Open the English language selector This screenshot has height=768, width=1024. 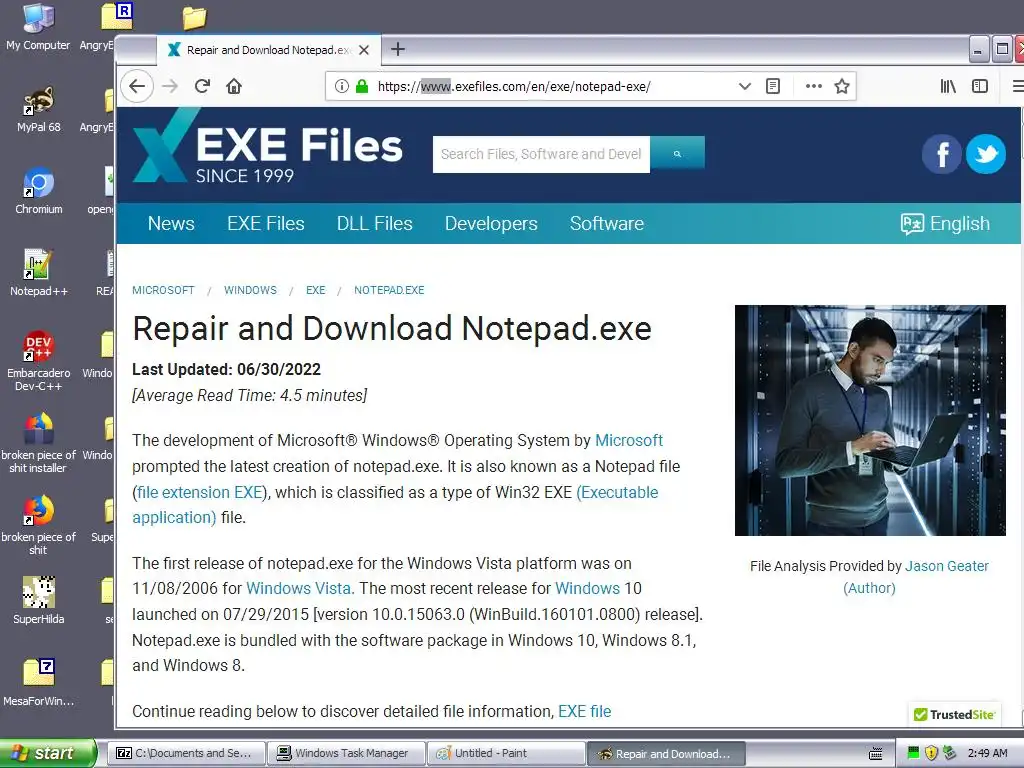click(945, 223)
